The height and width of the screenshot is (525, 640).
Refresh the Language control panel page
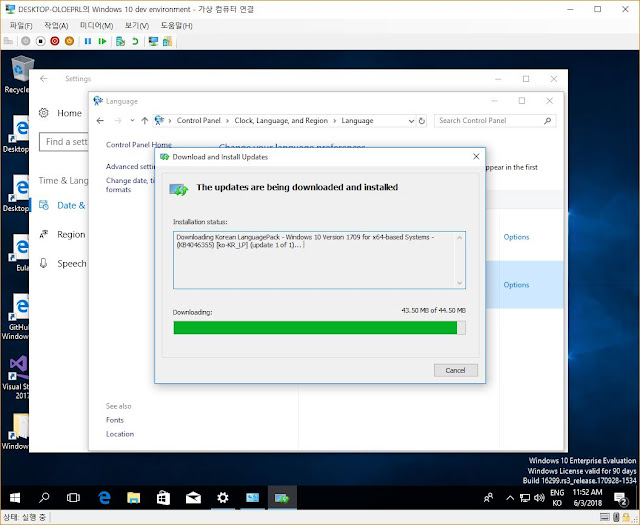[422, 121]
